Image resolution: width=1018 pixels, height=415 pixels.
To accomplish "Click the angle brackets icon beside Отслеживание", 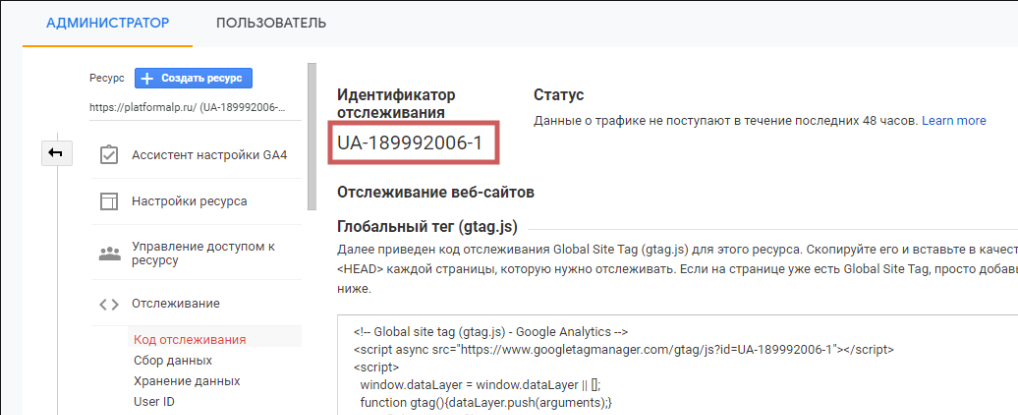I will (109, 303).
